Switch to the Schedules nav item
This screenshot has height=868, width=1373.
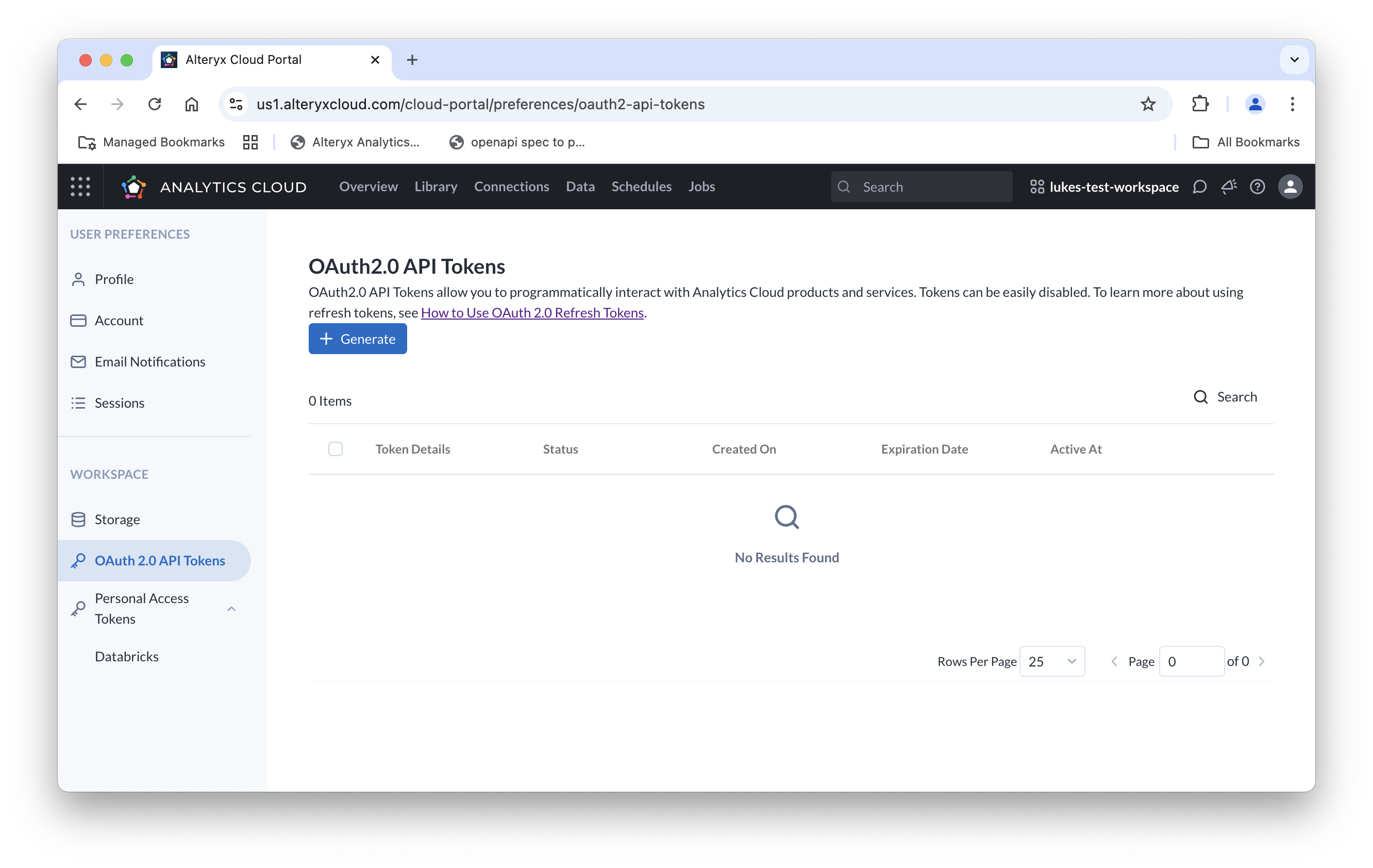(x=642, y=187)
